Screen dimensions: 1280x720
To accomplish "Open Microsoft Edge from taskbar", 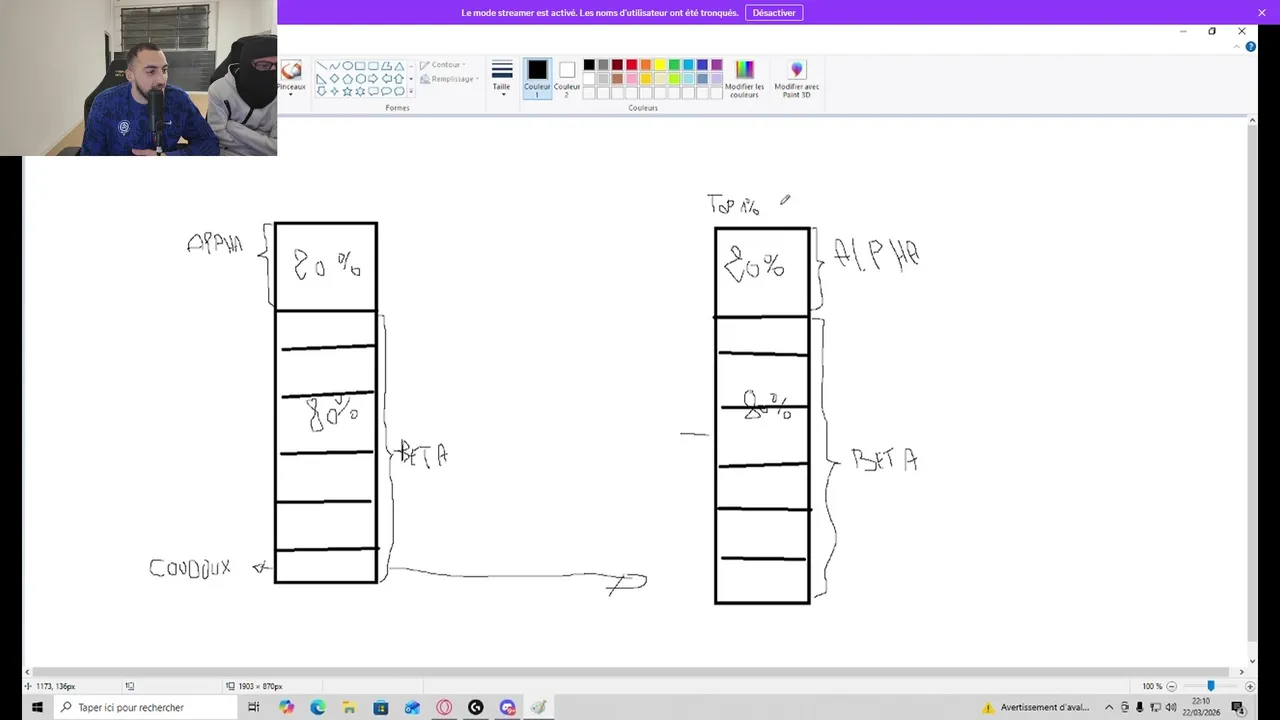I will coord(318,707).
